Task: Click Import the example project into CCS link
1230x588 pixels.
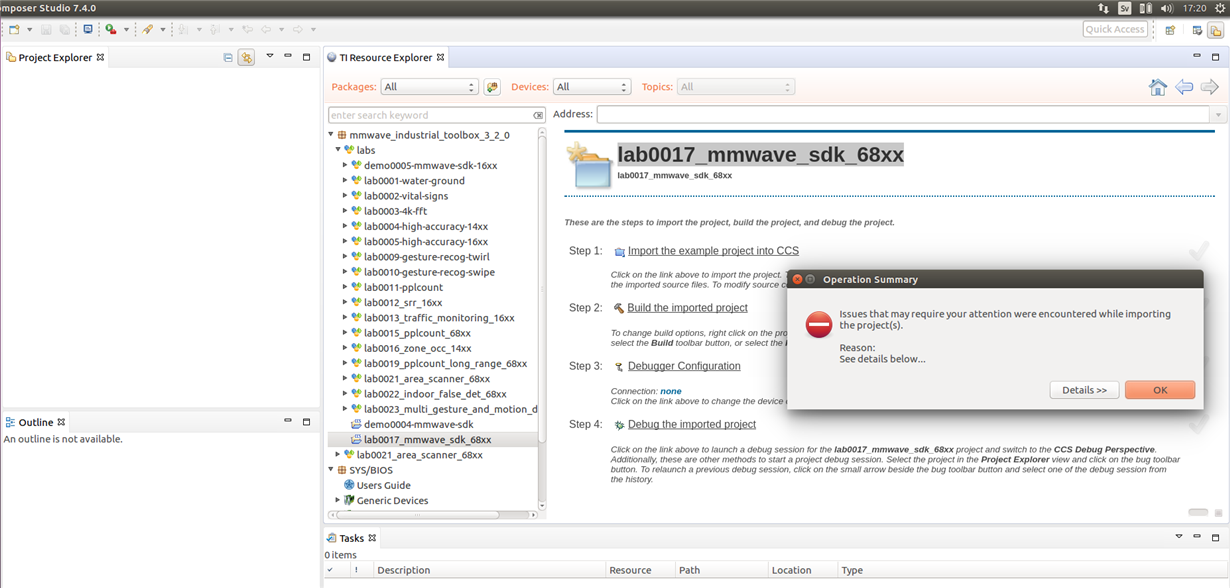Action: click(713, 251)
